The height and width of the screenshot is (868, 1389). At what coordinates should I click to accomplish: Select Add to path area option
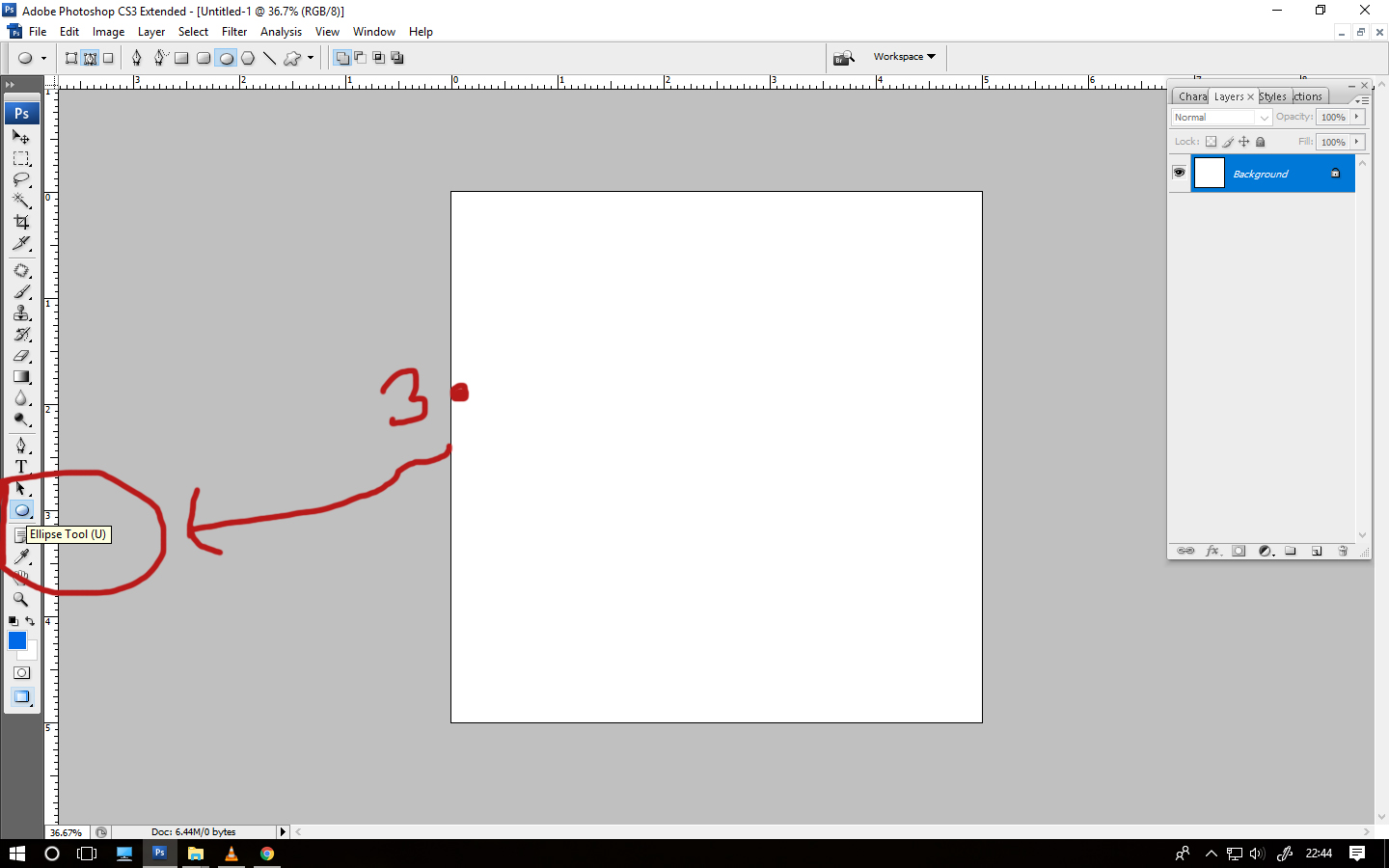coord(341,58)
